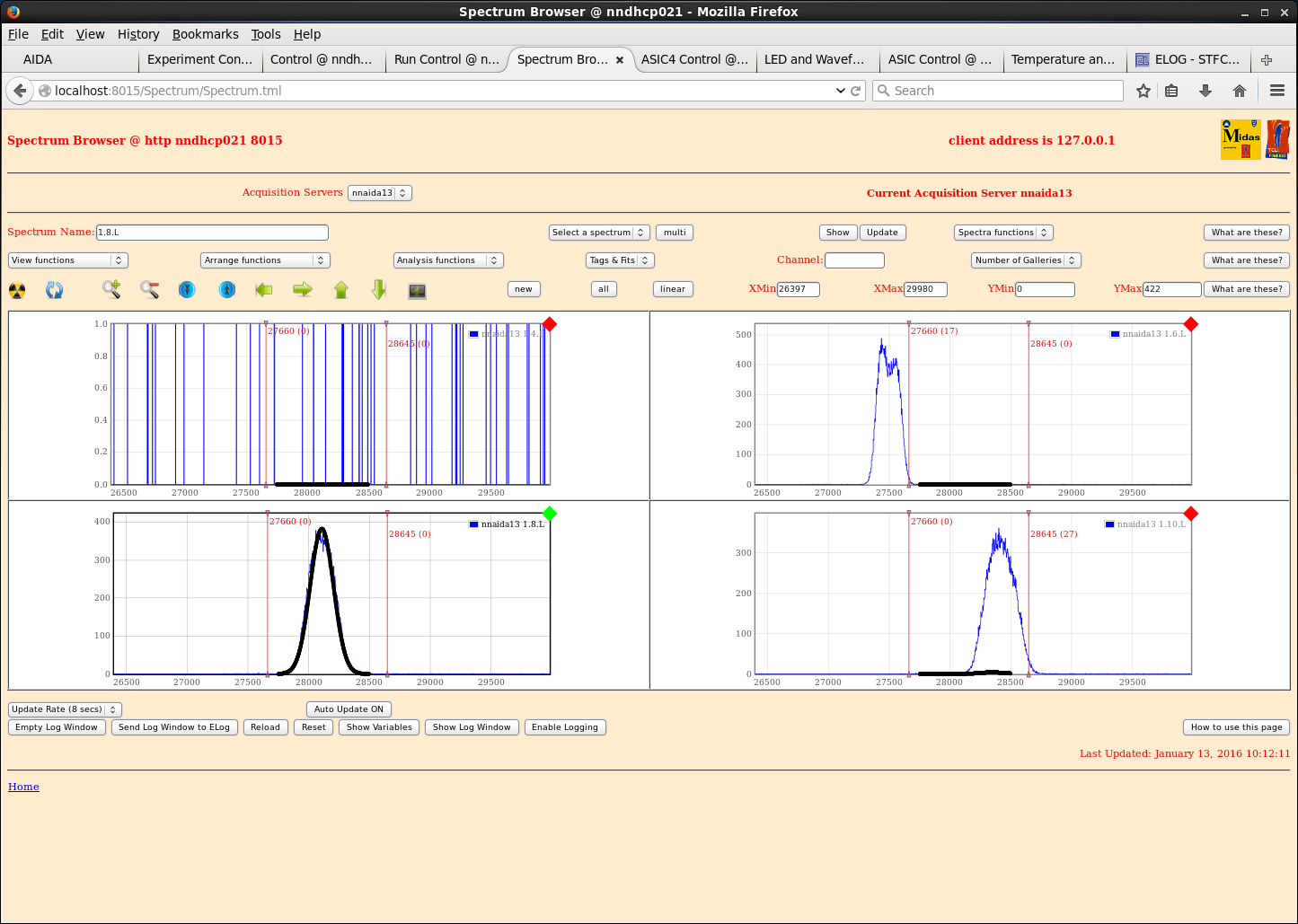The height and width of the screenshot is (924, 1298).
Task: Click the green down arrow icon
Action: (x=379, y=289)
